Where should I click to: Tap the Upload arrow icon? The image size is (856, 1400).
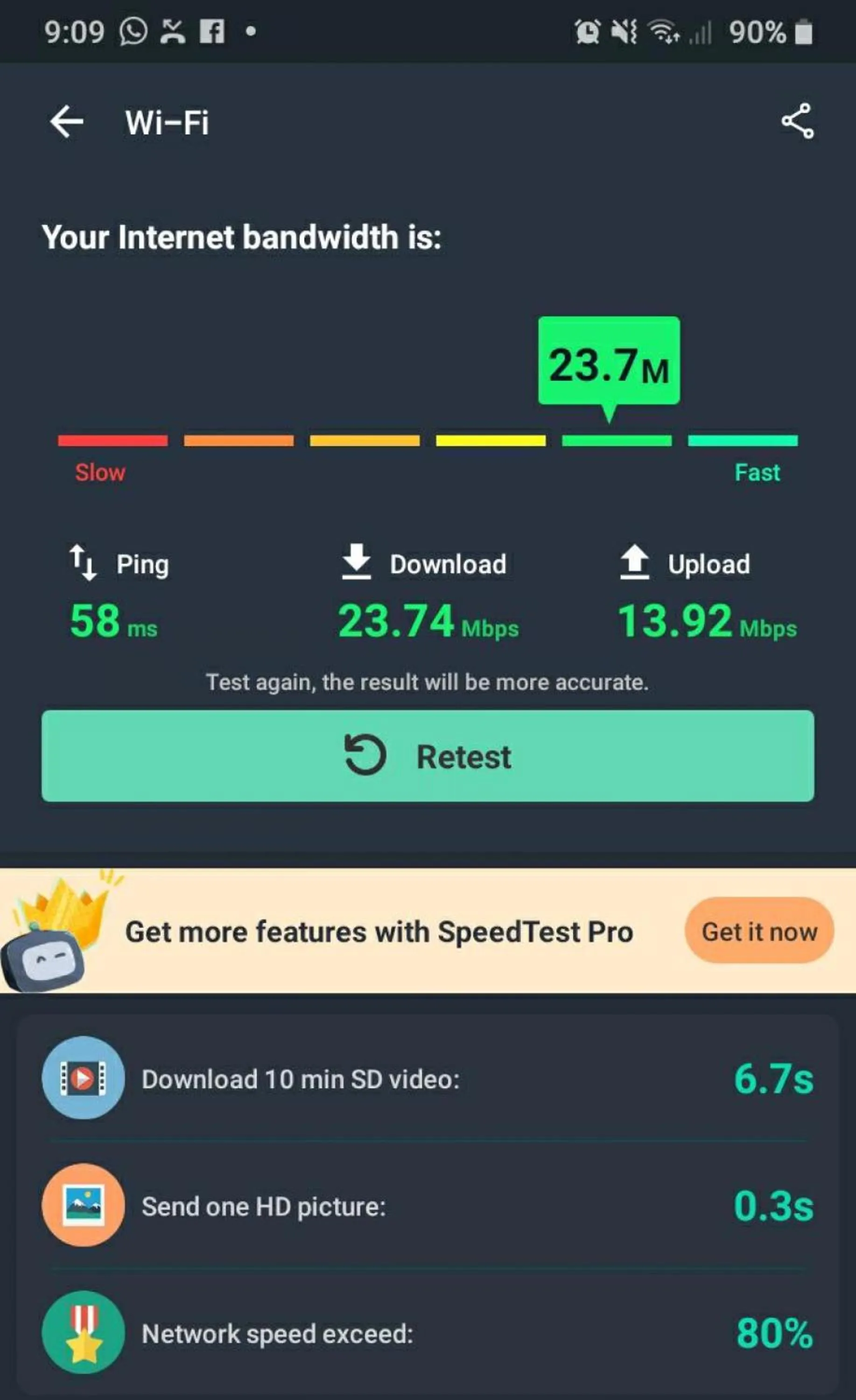pos(634,562)
